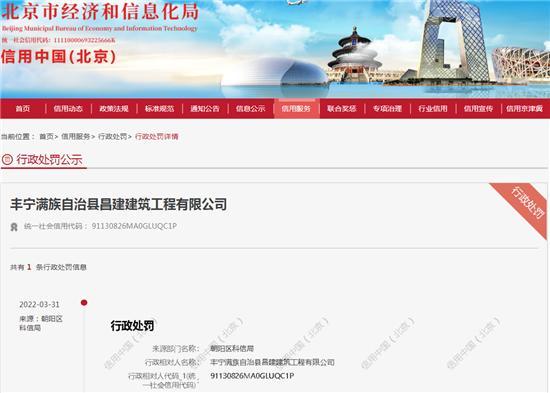This screenshot has width=550, height=393.
Task: Open the 政策法规 menu item
Action: 114,109
